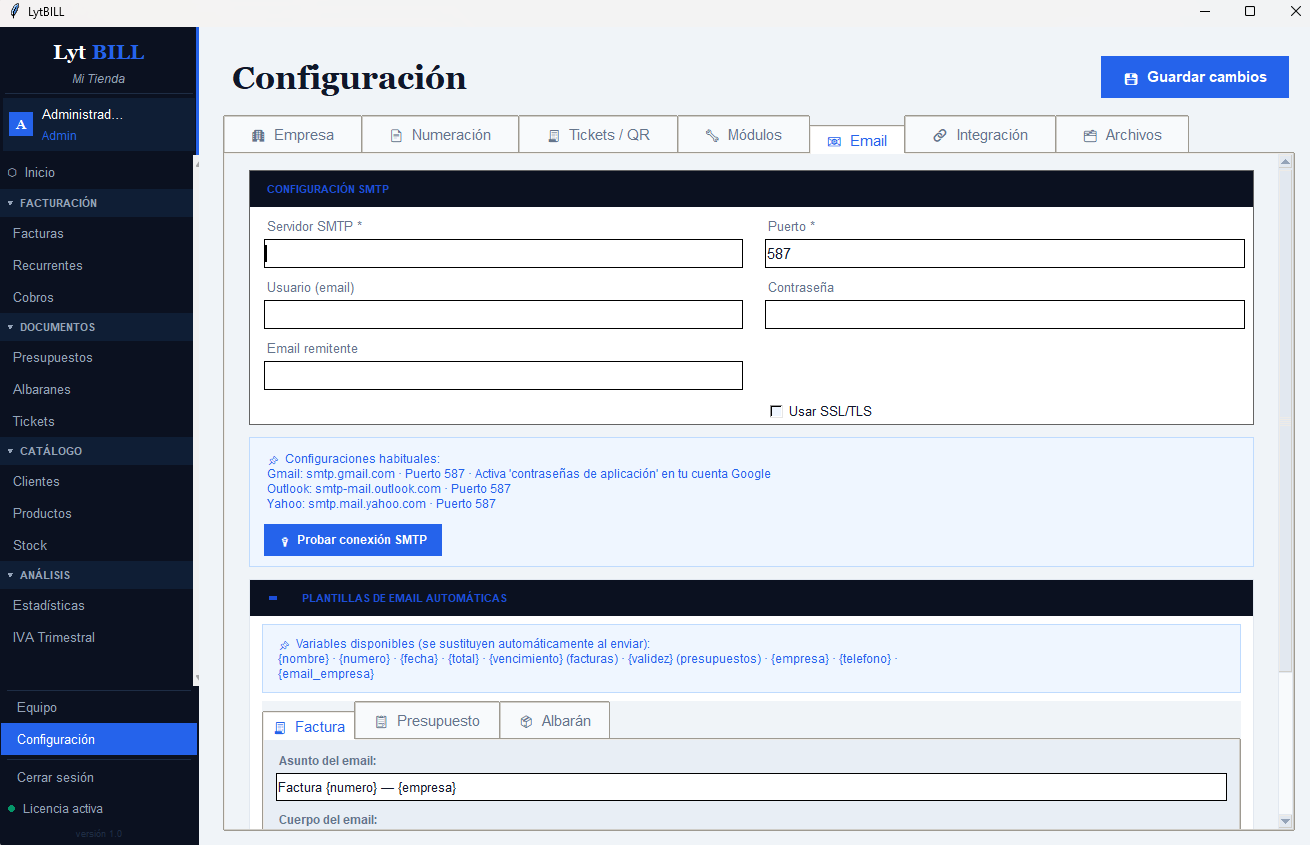Image resolution: width=1310 pixels, height=845 pixels.
Task: Open Tickets in the sidebar
Action: 96,421
